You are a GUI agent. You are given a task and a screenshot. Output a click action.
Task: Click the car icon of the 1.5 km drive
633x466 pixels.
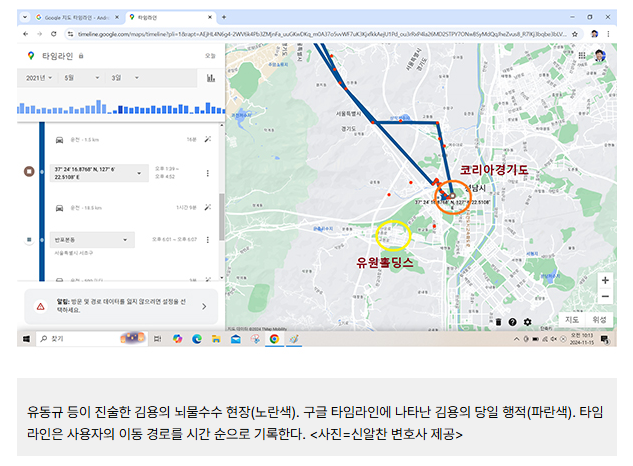click(59, 140)
